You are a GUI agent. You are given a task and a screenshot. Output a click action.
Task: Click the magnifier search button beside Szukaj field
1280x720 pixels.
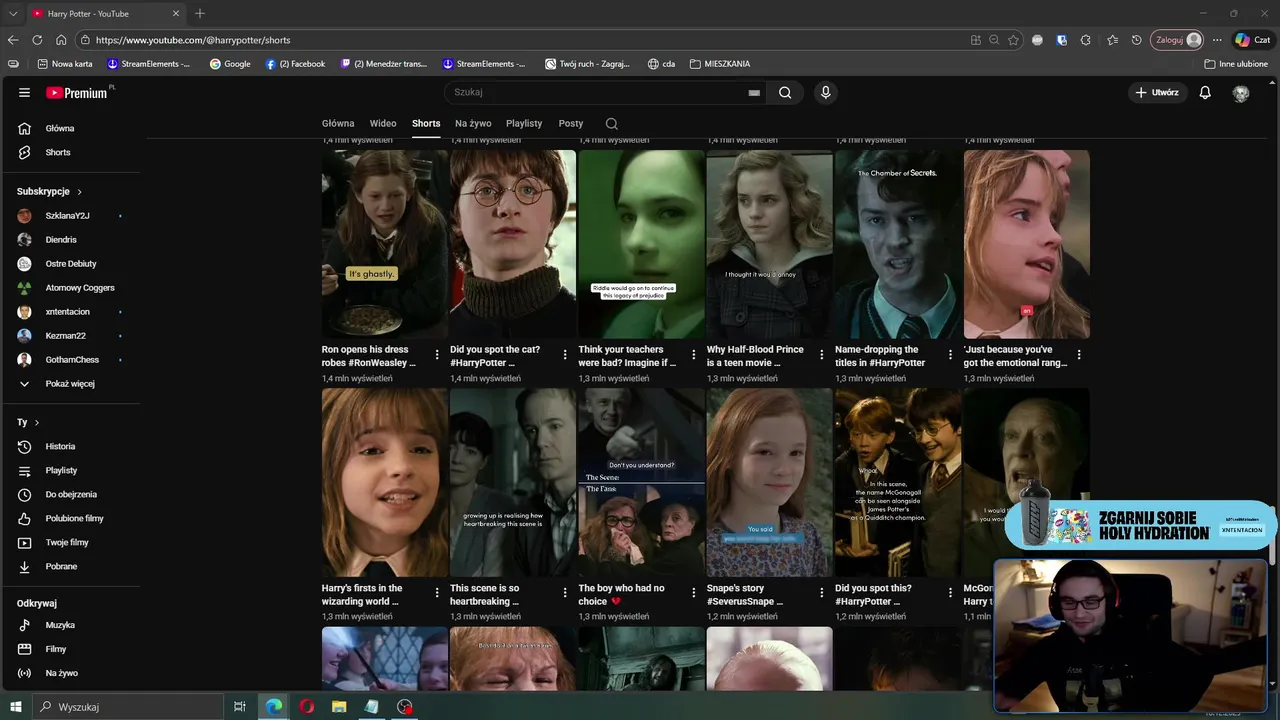785,93
